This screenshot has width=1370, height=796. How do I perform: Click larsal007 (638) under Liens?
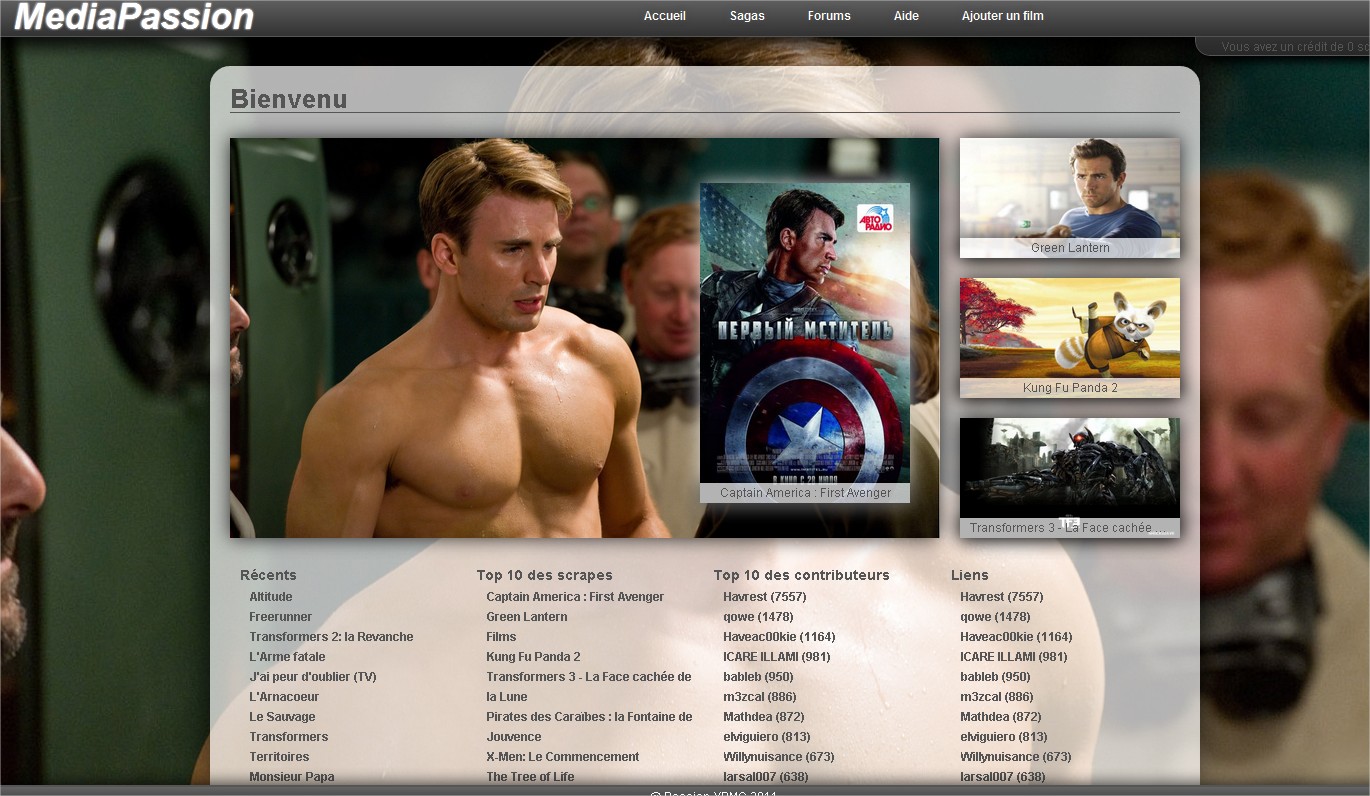[1003, 777]
